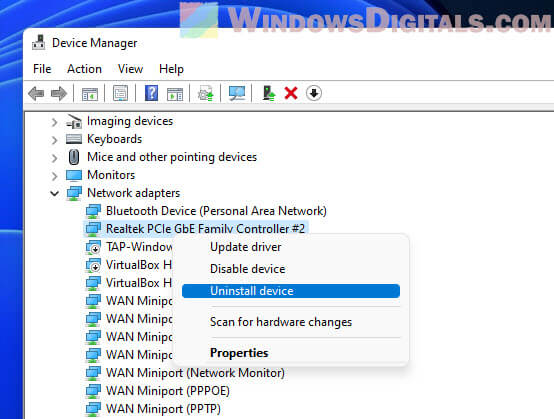Image resolution: width=554 pixels, height=419 pixels.
Task: Click the WAN Miniport (Network Monitor) adapter icon
Action: coord(93,373)
